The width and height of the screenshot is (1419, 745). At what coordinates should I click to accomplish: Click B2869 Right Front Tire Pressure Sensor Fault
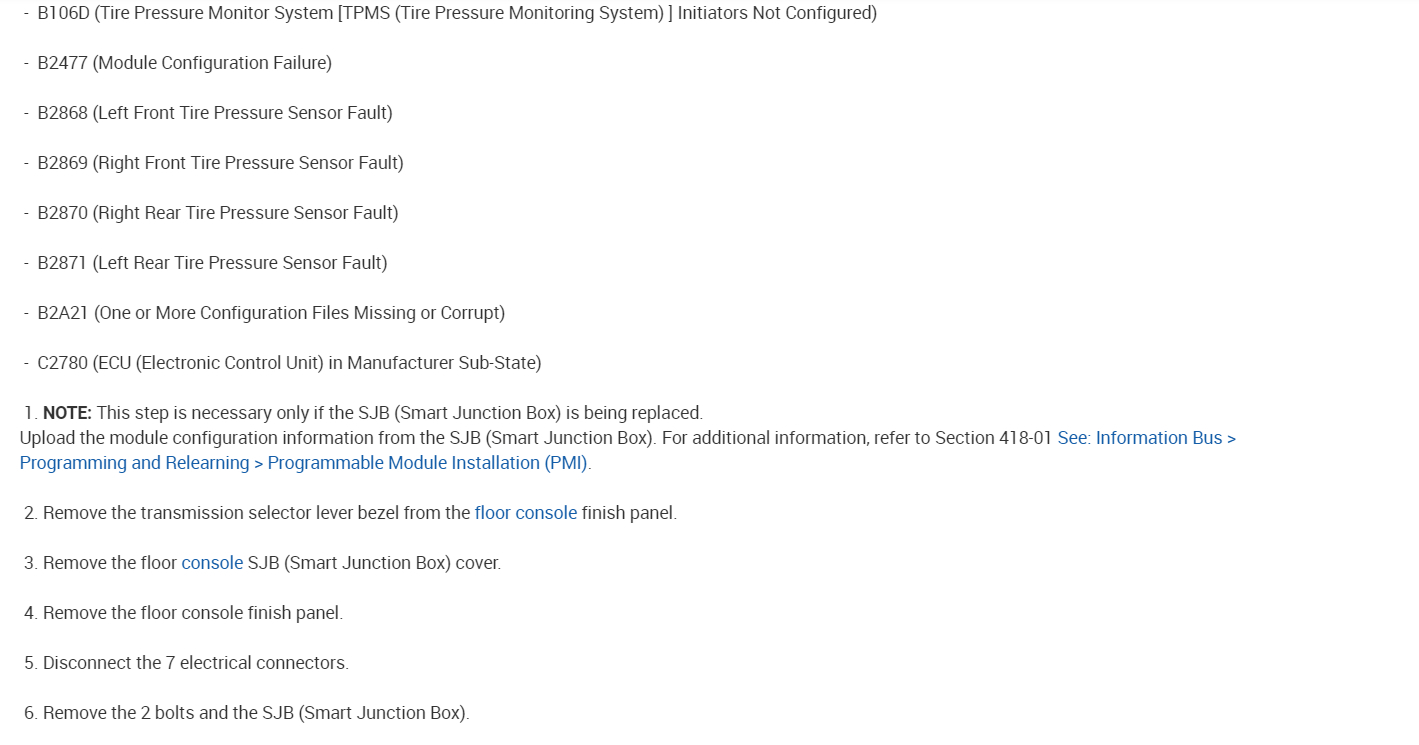(x=220, y=163)
